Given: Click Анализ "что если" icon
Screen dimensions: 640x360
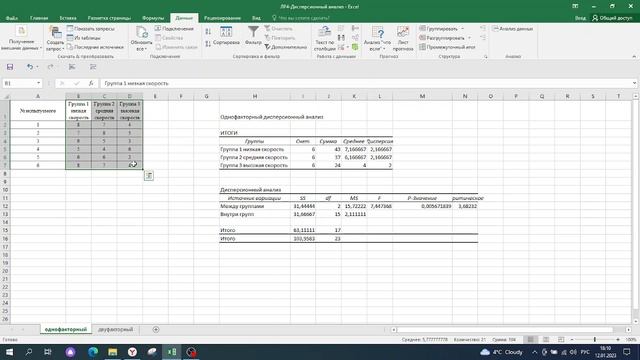Looking at the screenshot, I should point(378,31).
